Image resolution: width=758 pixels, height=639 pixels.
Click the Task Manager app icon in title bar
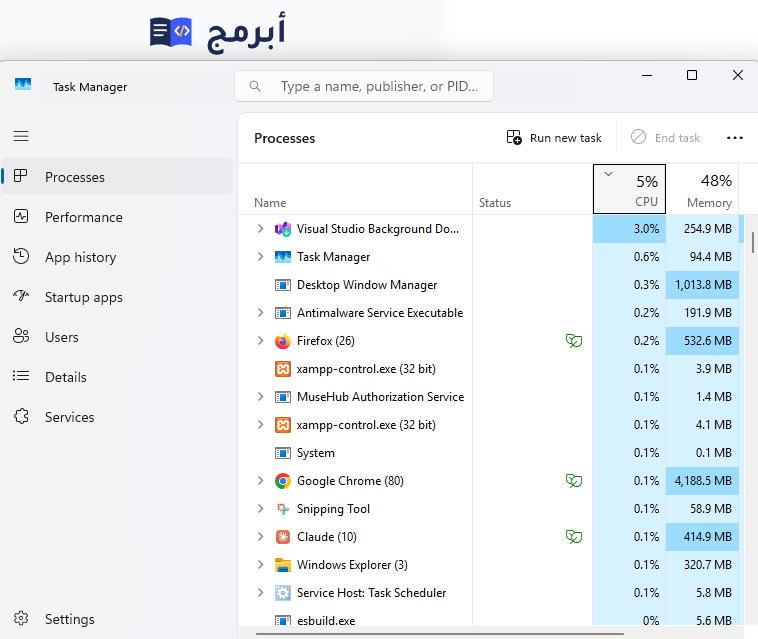[23, 85]
